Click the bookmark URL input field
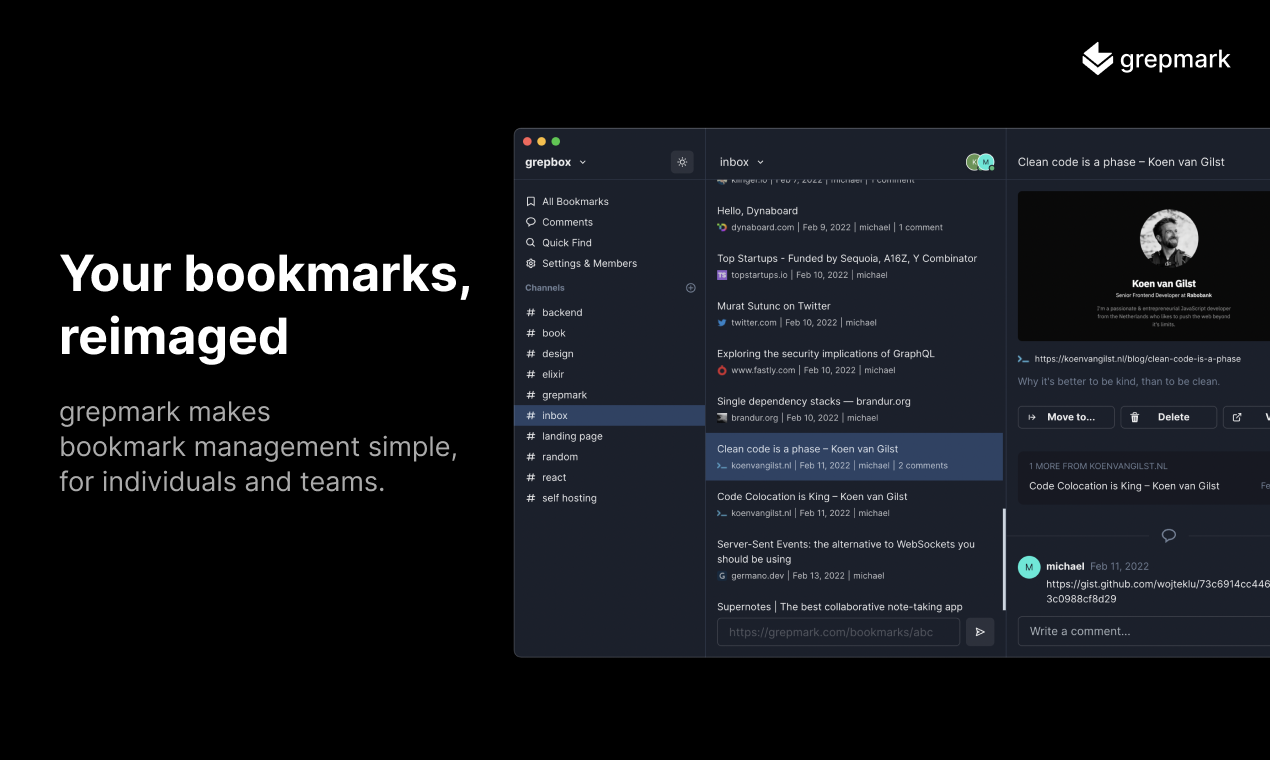The image size is (1270, 760). [838, 632]
